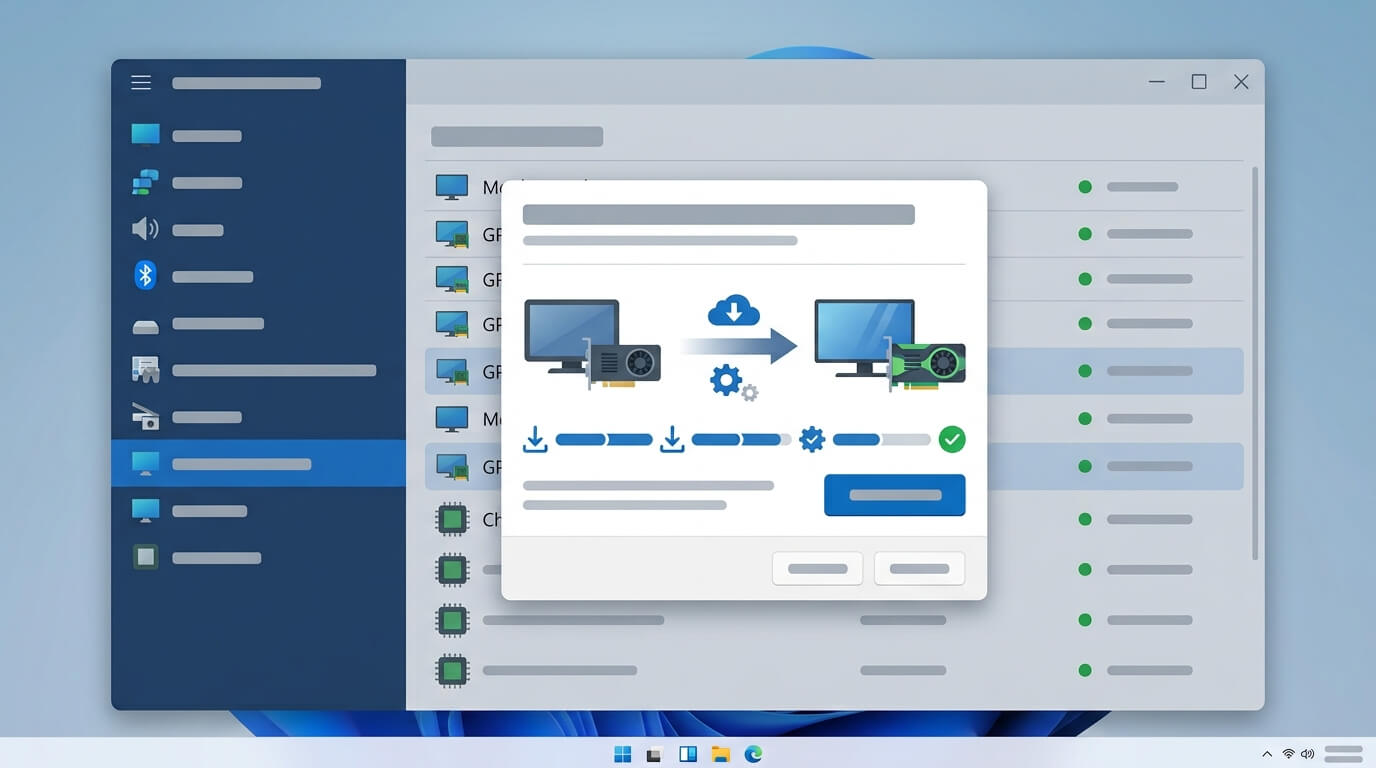Close the device manager window

pos(1241,82)
